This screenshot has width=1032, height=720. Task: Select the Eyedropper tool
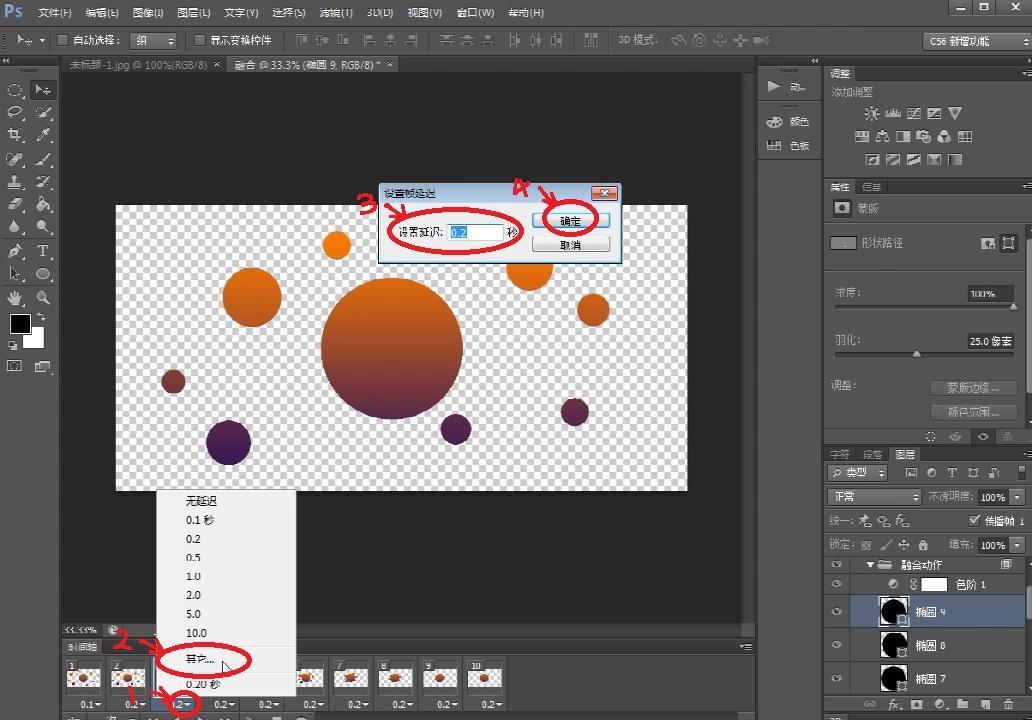pos(43,135)
